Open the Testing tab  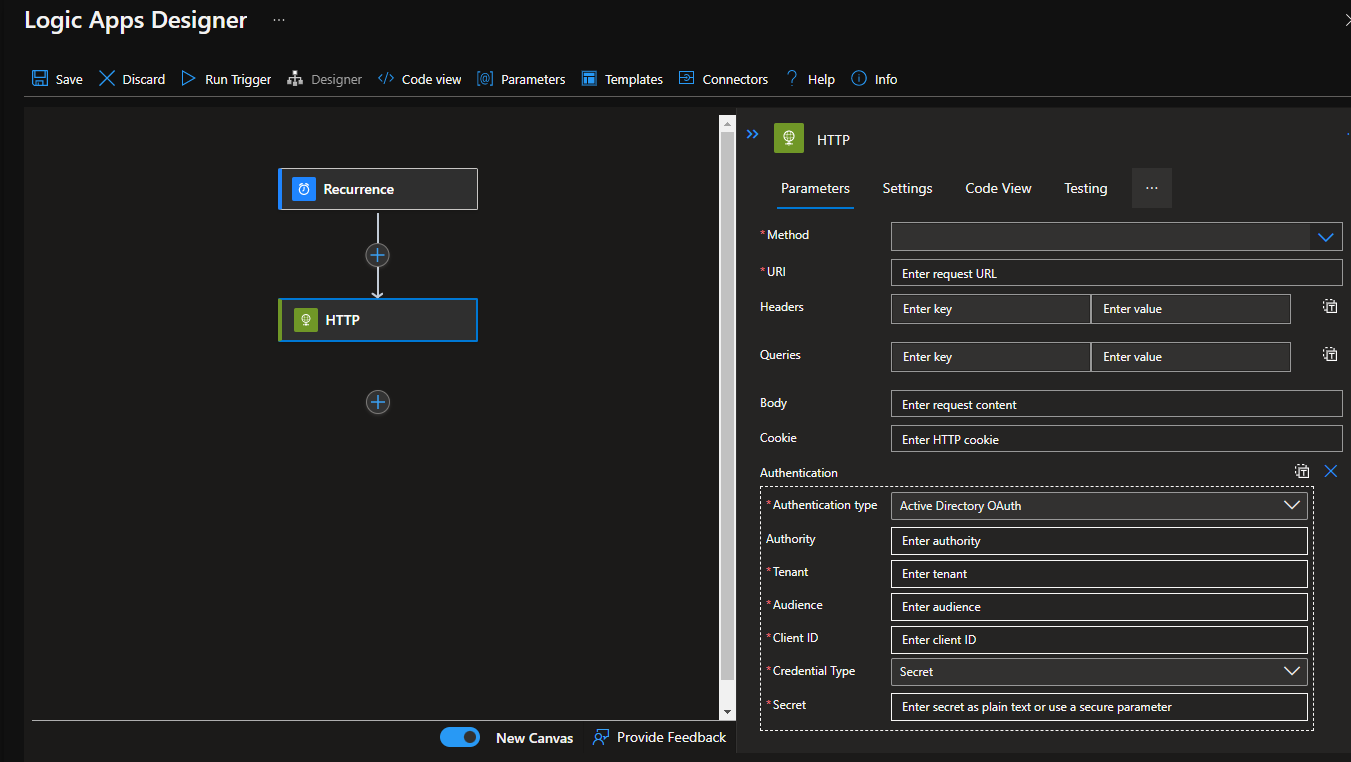(1085, 188)
